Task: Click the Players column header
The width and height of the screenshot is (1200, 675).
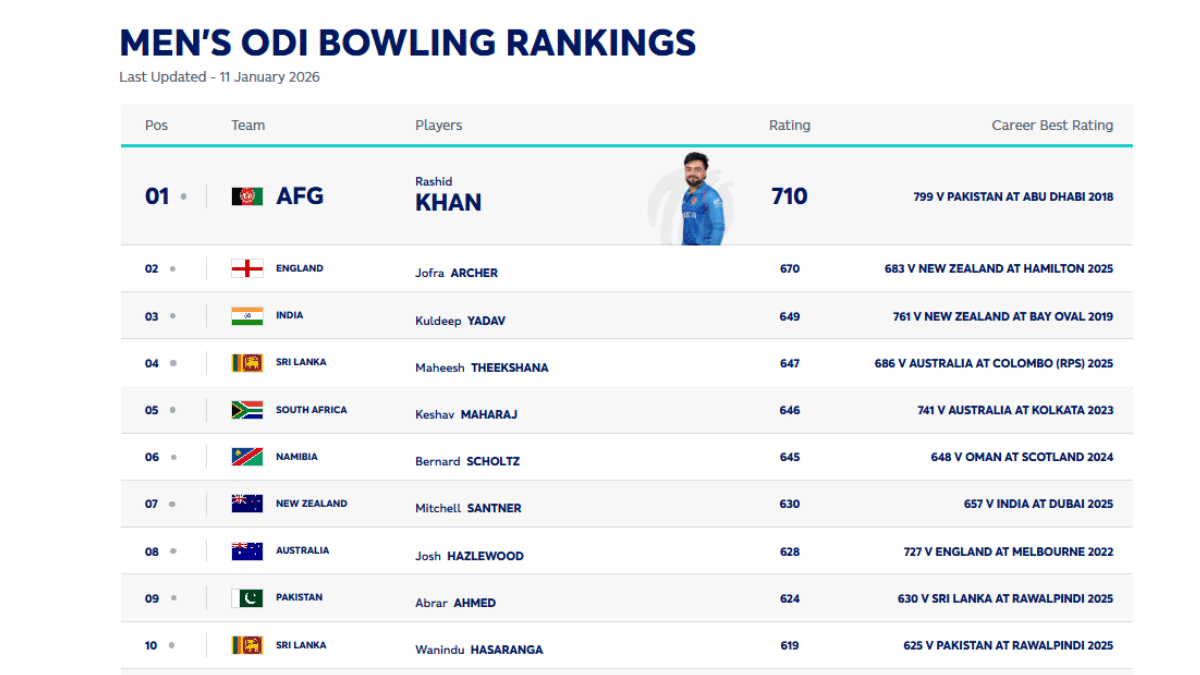Action: click(x=438, y=126)
